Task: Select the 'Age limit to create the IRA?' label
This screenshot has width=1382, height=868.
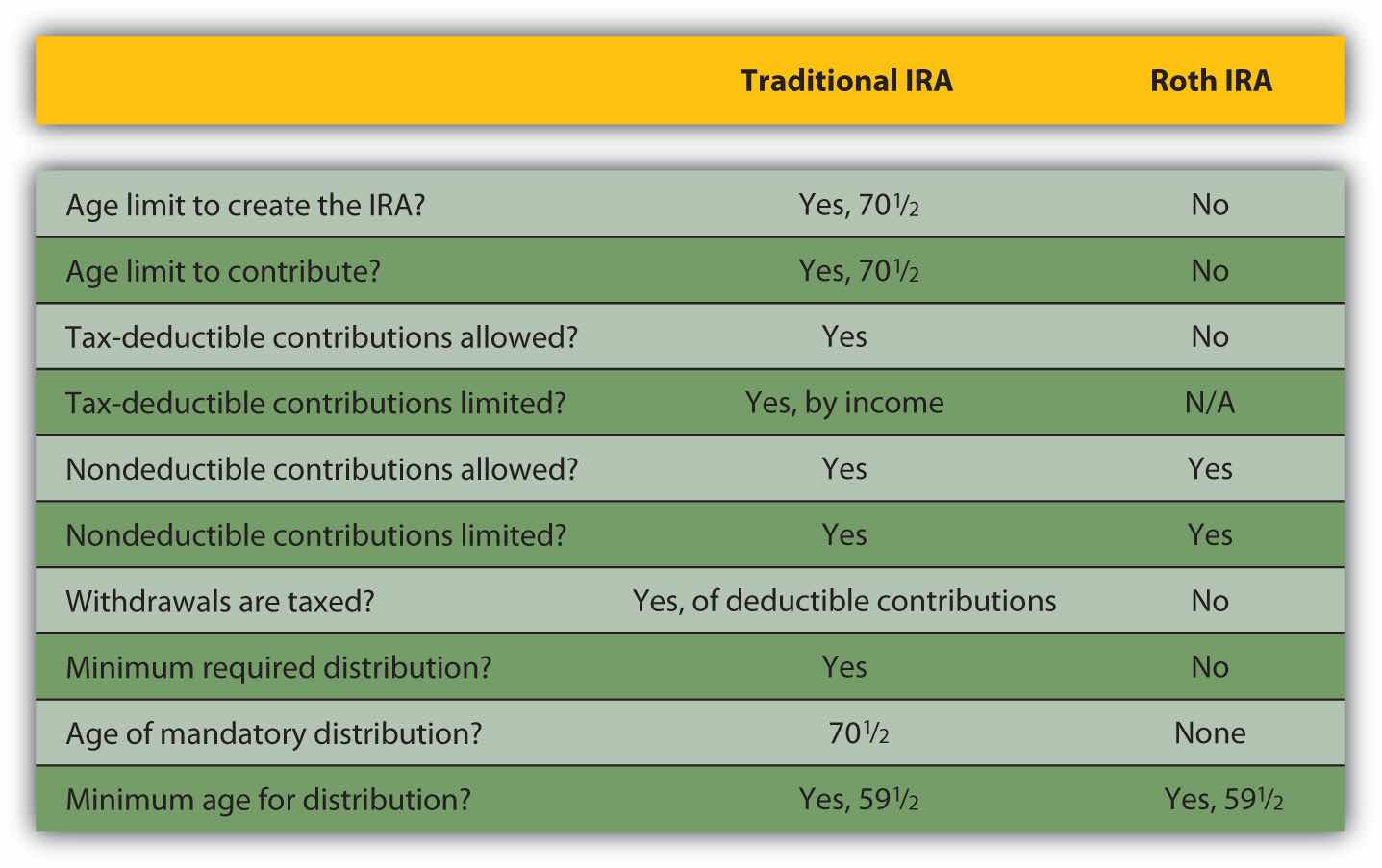Action: (245, 206)
